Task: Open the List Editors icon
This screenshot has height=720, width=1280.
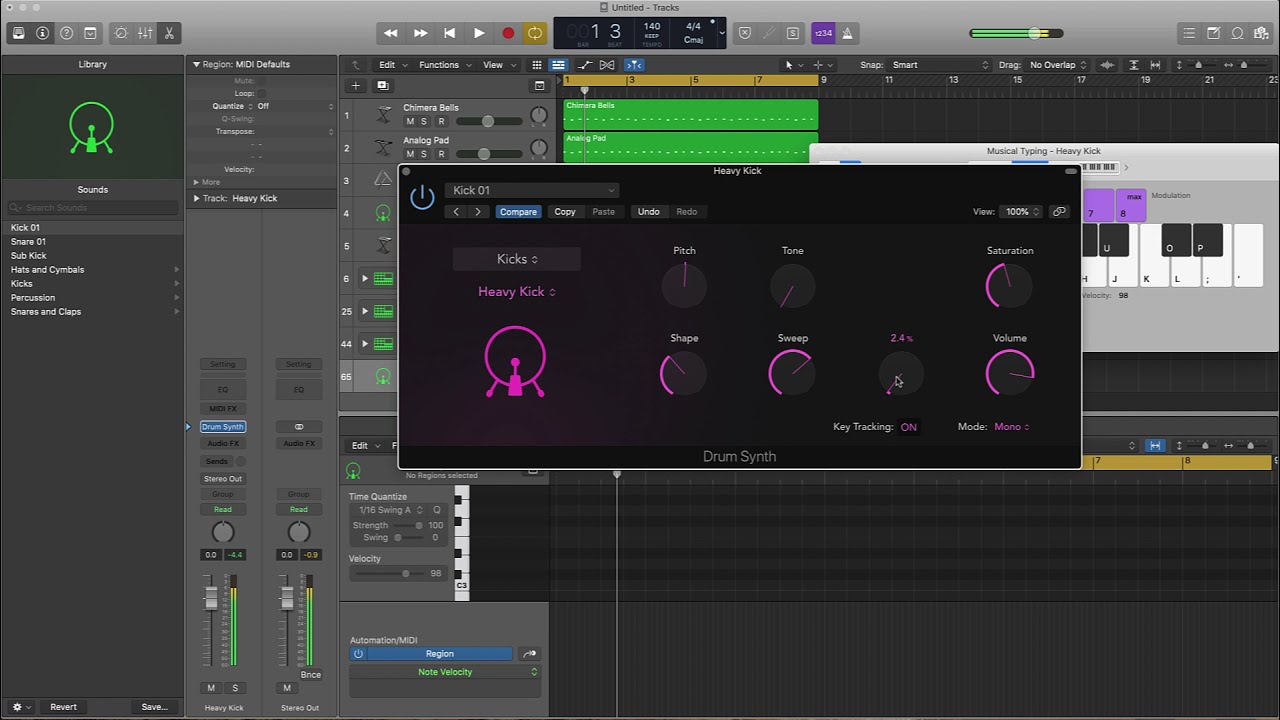Action: (x=1189, y=33)
